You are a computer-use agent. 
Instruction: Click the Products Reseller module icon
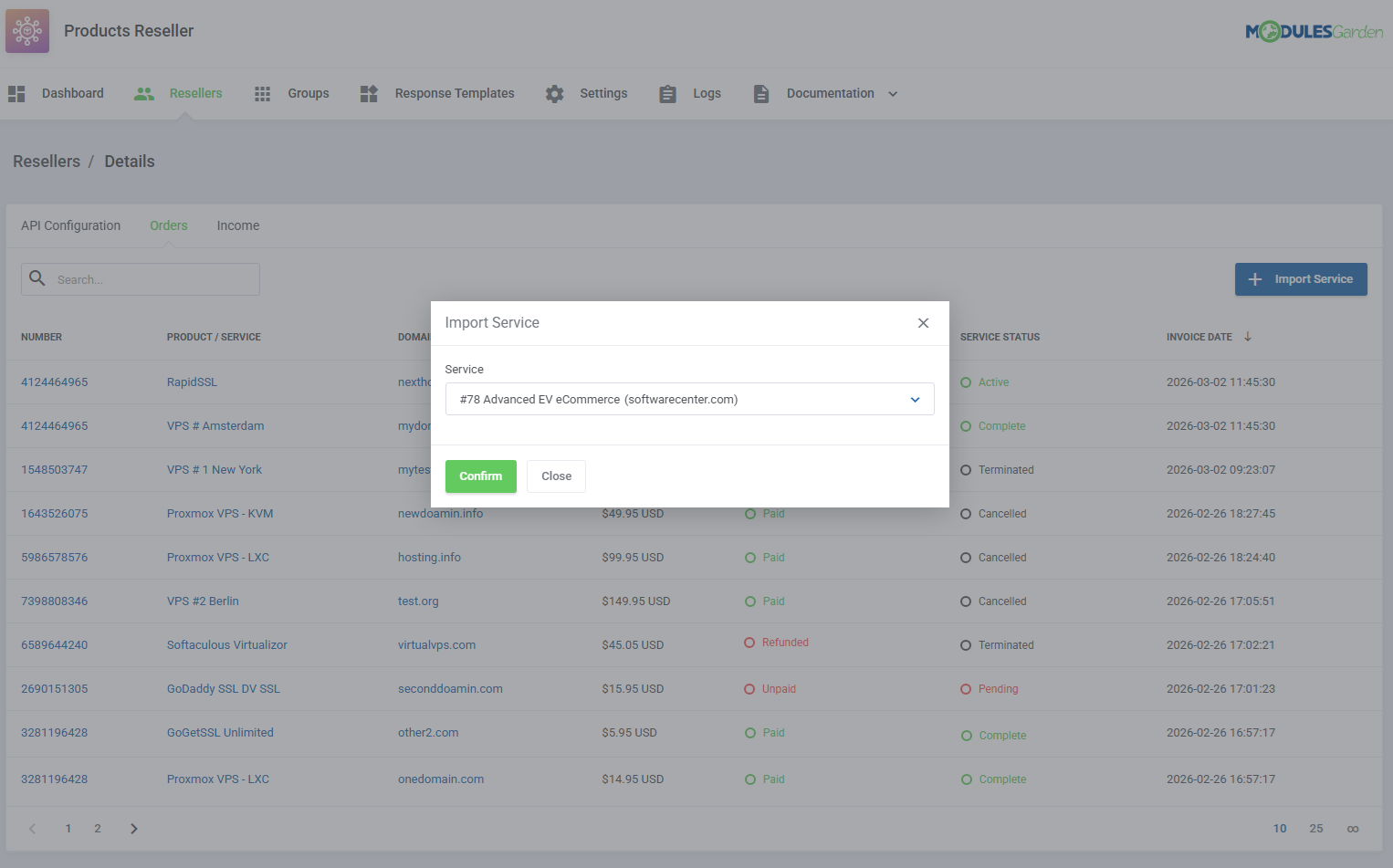(x=26, y=30)
